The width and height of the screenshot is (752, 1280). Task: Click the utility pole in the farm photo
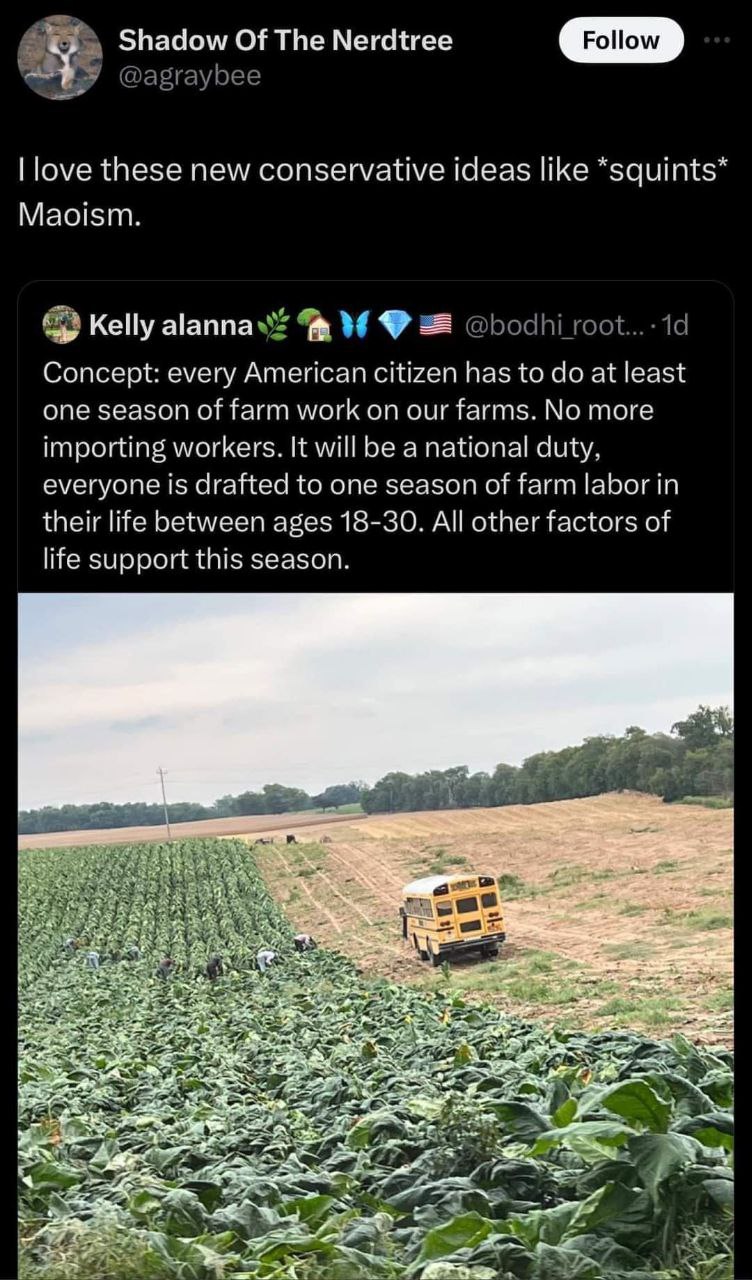coord(164,802)
